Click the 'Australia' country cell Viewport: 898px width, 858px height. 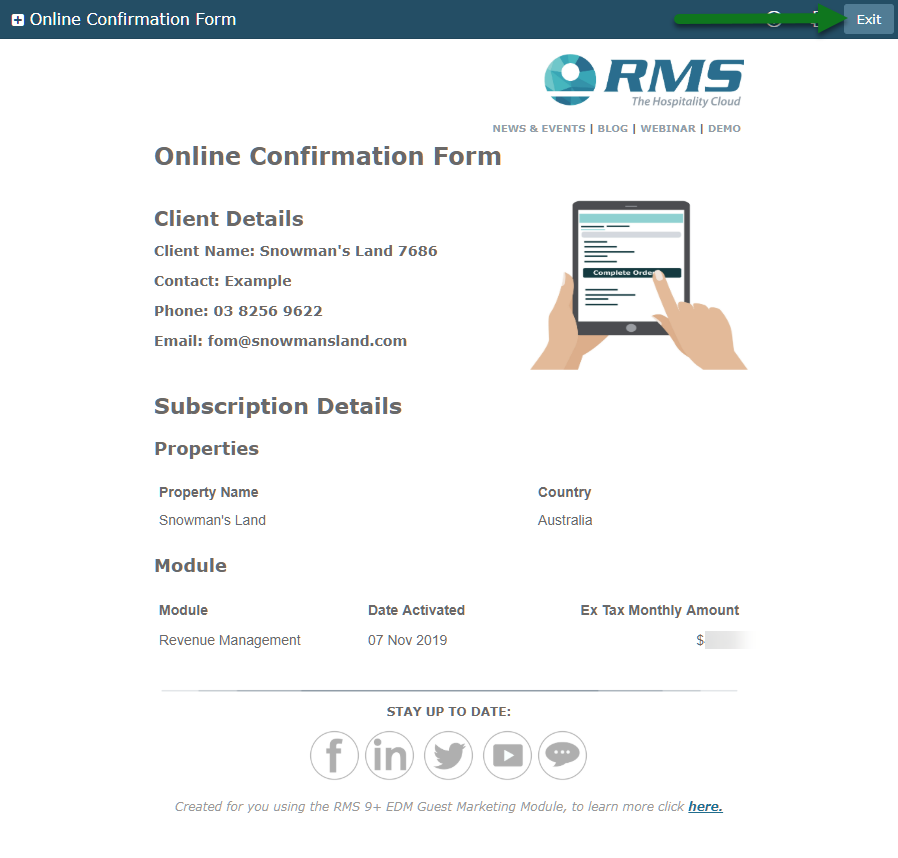click(565, 520)
